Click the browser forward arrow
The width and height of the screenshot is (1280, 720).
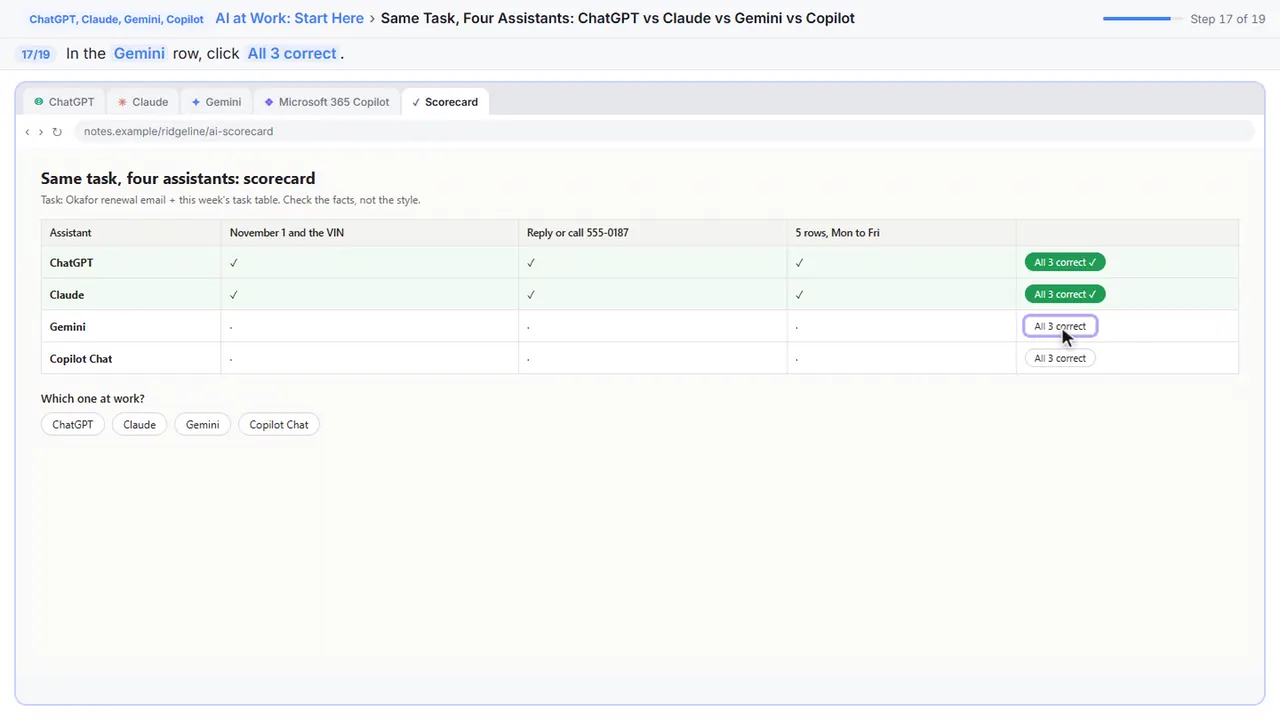click(41, 132)
